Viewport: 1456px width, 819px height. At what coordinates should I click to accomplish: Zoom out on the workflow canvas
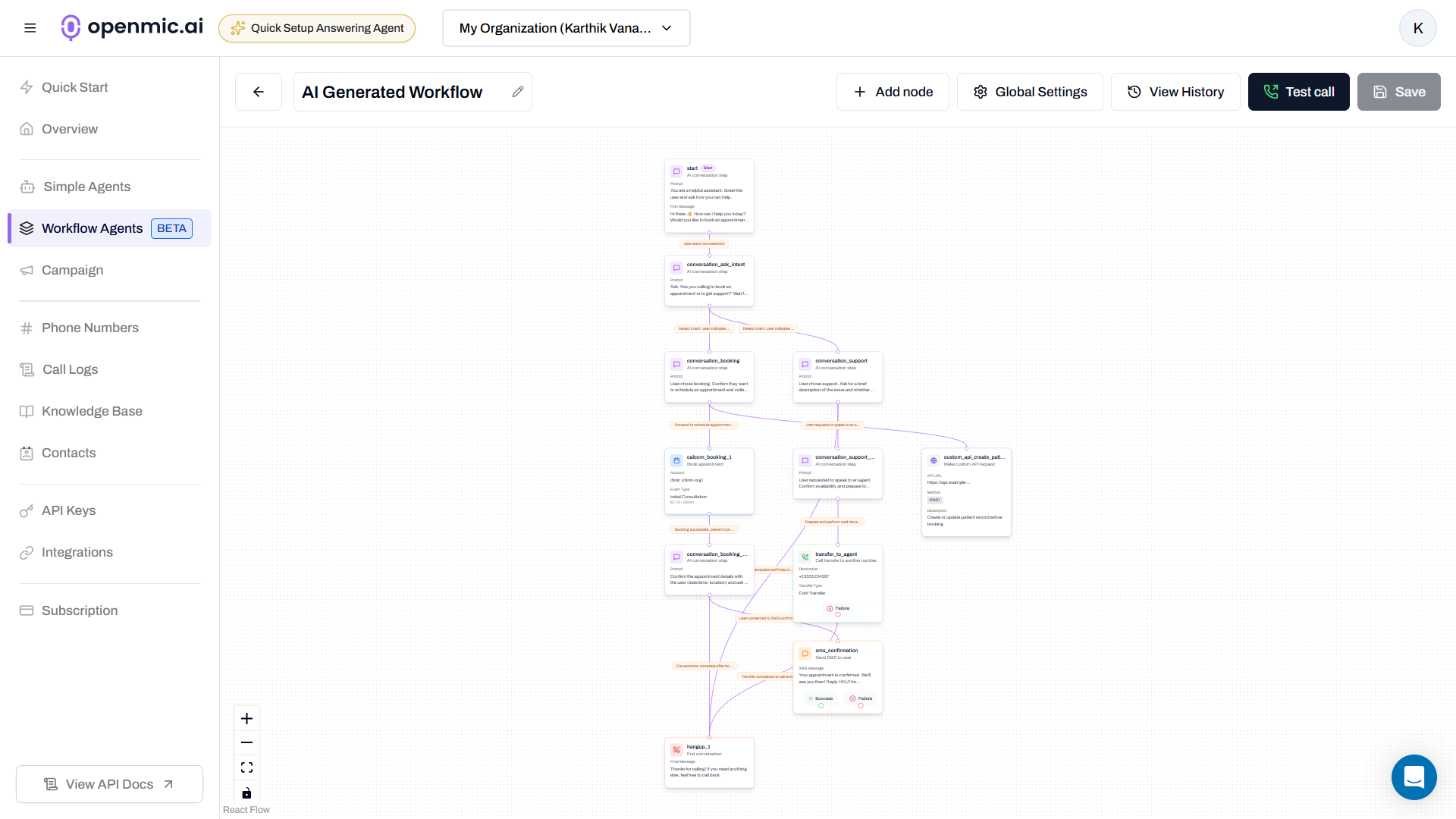click(246, 742)
